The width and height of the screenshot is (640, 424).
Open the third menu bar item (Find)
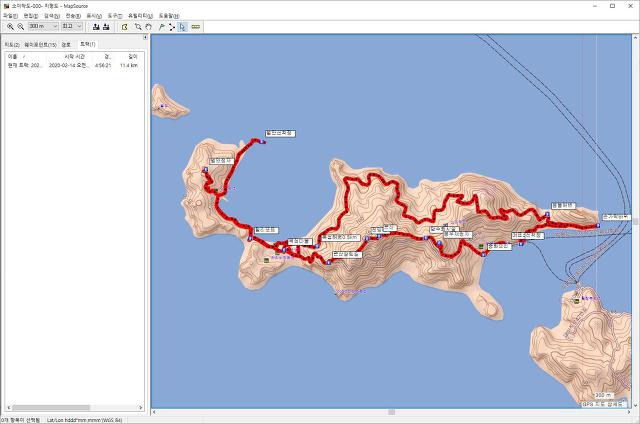(52, 16)
